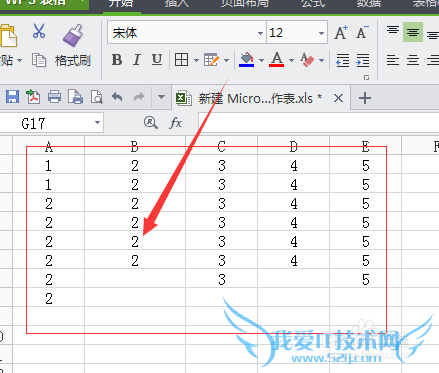
Task: Open the font size dropdown arrow
Action: tap(321, 33)
